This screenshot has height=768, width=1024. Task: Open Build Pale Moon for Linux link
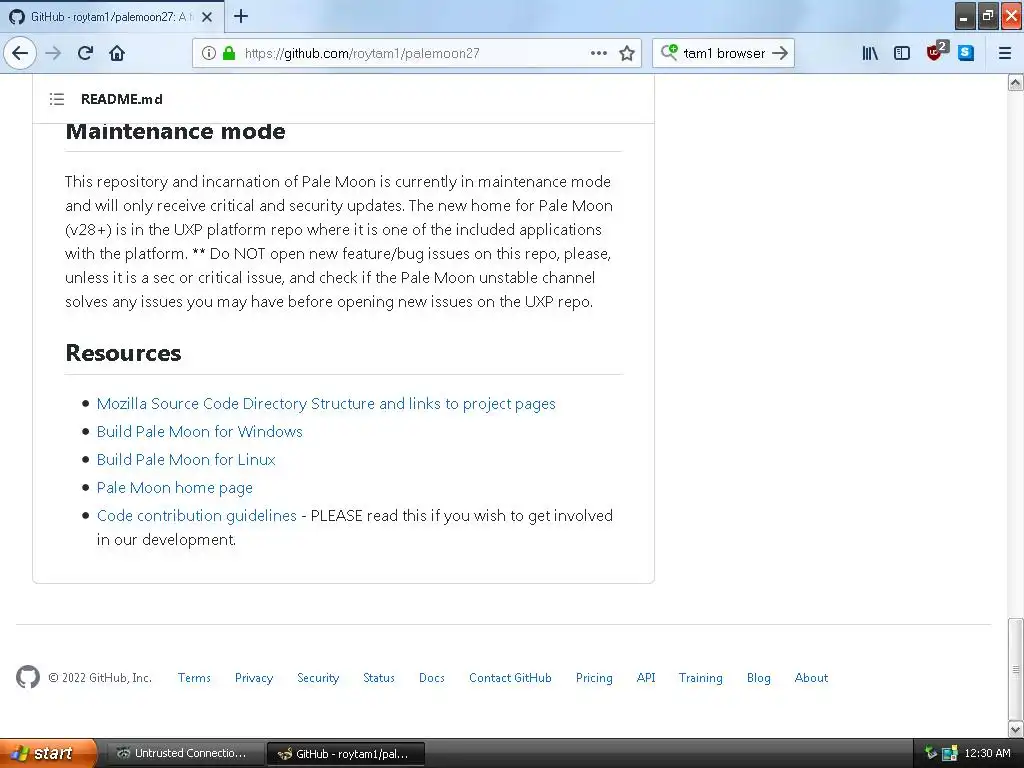click(186, 460)
